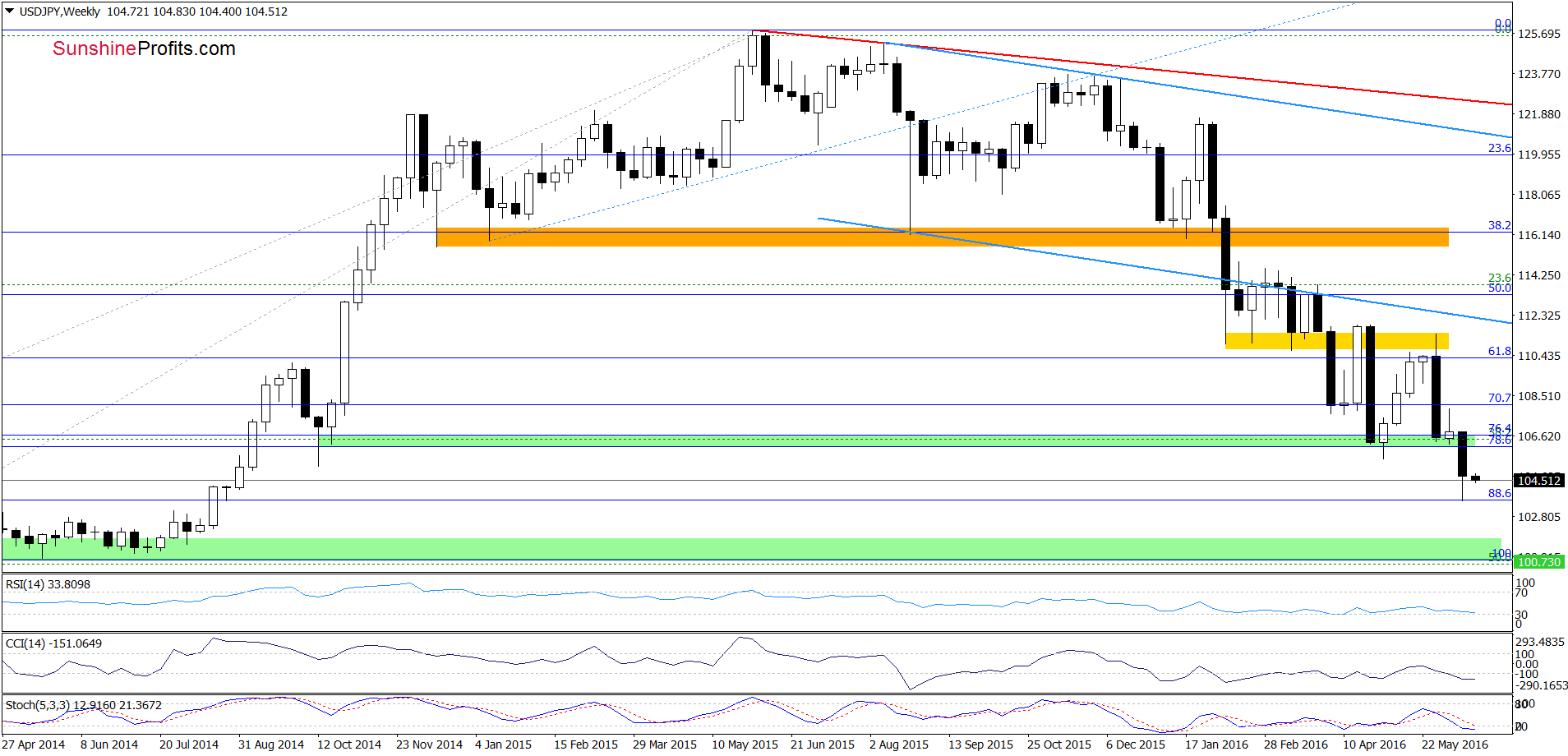Click the 6 Dec 2015 date label
The height and width of the screenshot is (756, 1568).
pyautogui.click(x=1136, y=744)
